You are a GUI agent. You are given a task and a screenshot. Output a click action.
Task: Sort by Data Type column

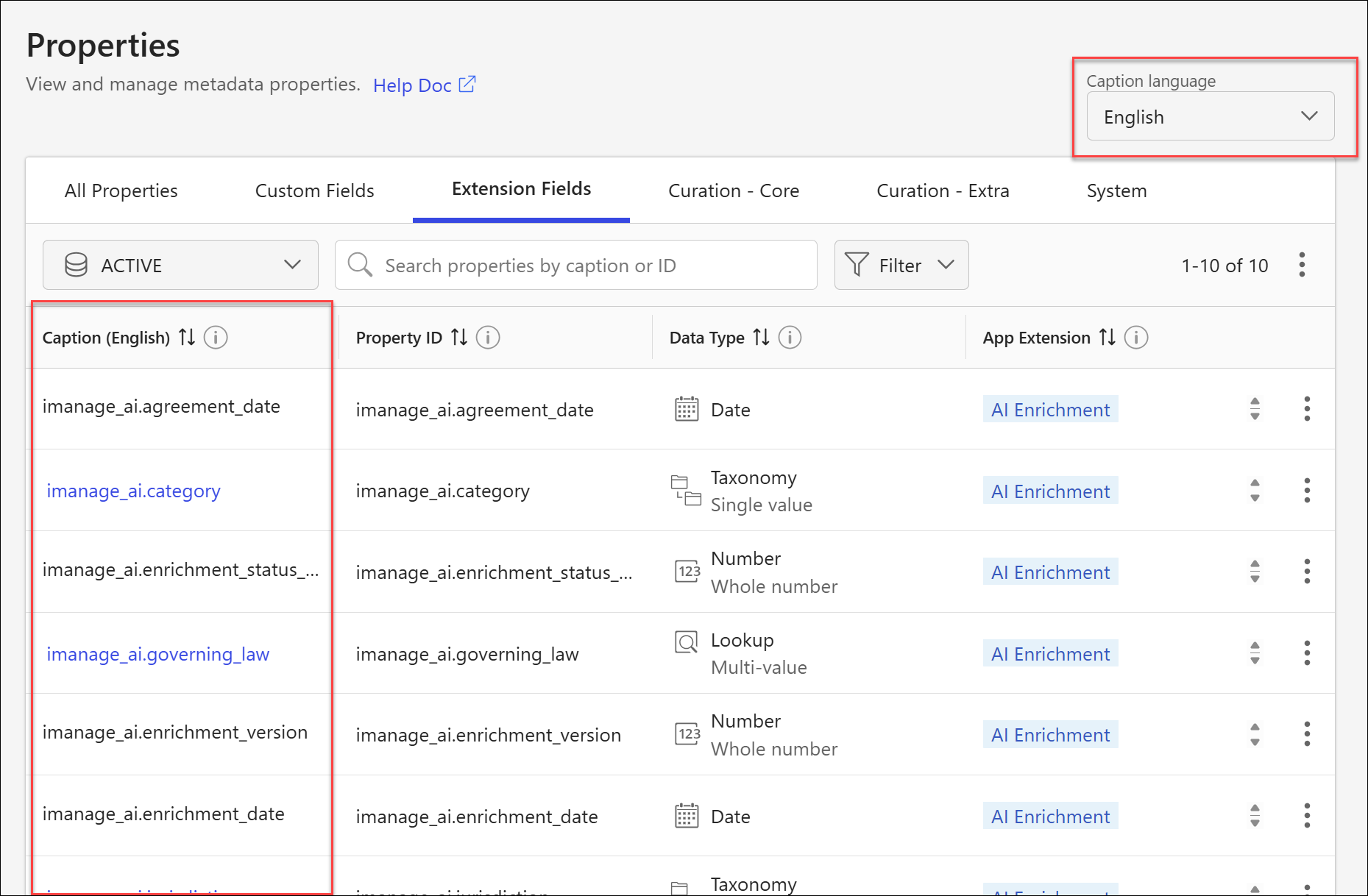[761, 337]
